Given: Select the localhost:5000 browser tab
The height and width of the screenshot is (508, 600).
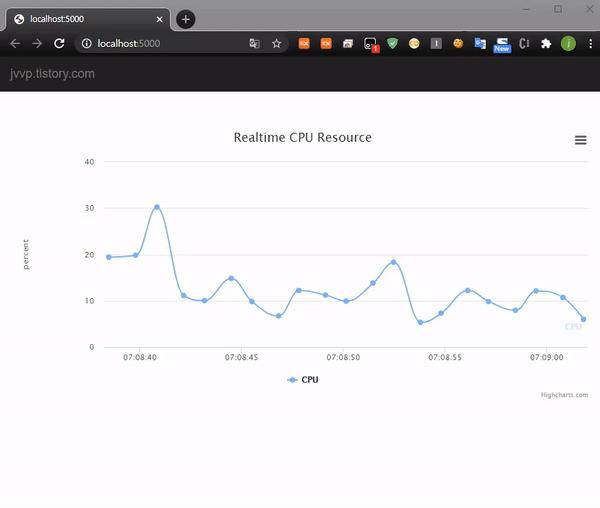Looking at the screenshot, I should pyautogui.click(x=88, y=19).
